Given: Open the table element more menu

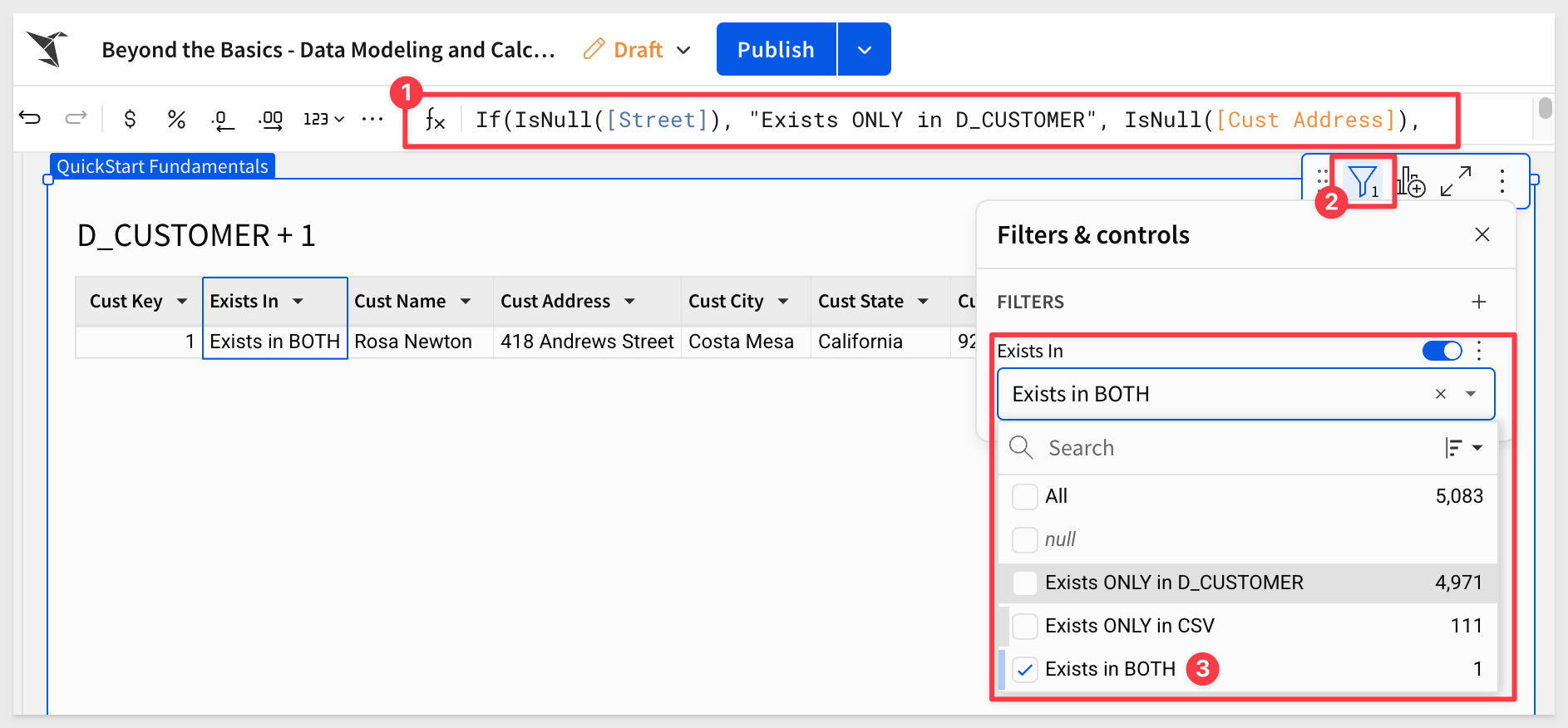Looking at the screenshot, I should tap(1501, 181).
